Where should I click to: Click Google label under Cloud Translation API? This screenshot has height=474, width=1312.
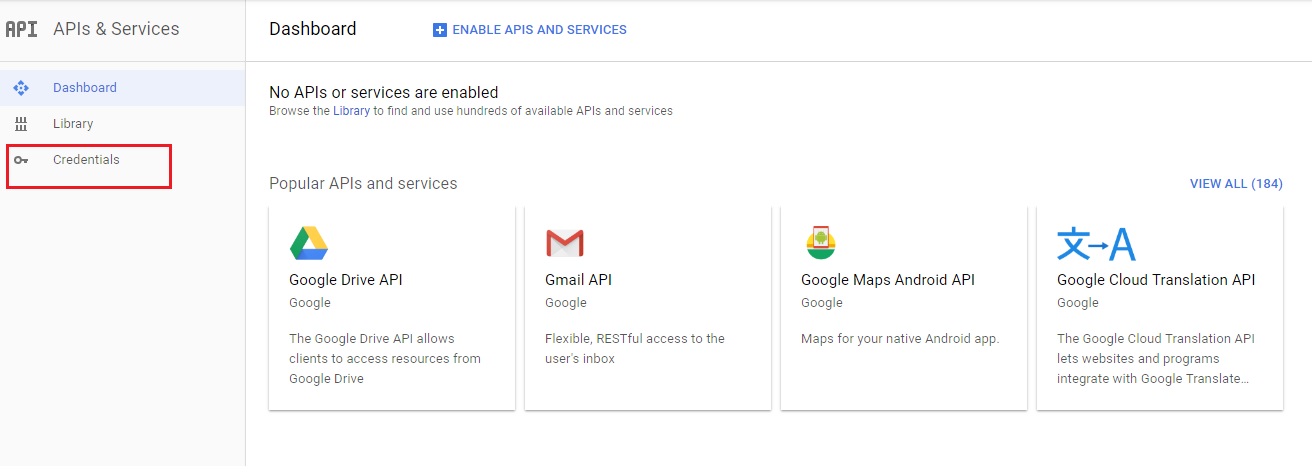coord(1078,303)
